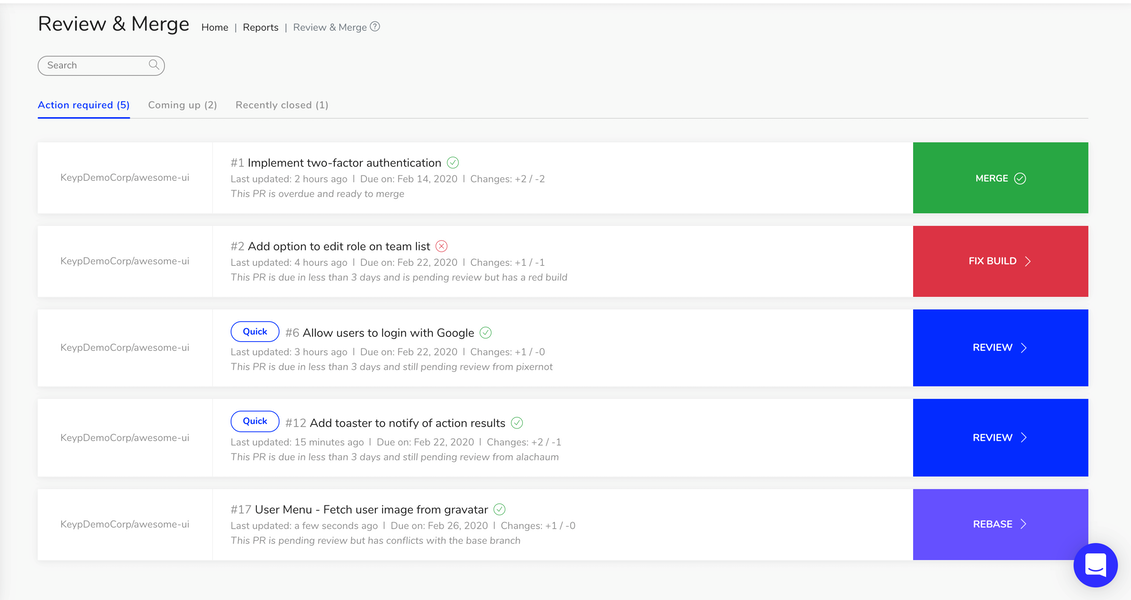Click the green check on the toaster PR #12
This screenshot has height=600, width=1131.
pos(516,422)
